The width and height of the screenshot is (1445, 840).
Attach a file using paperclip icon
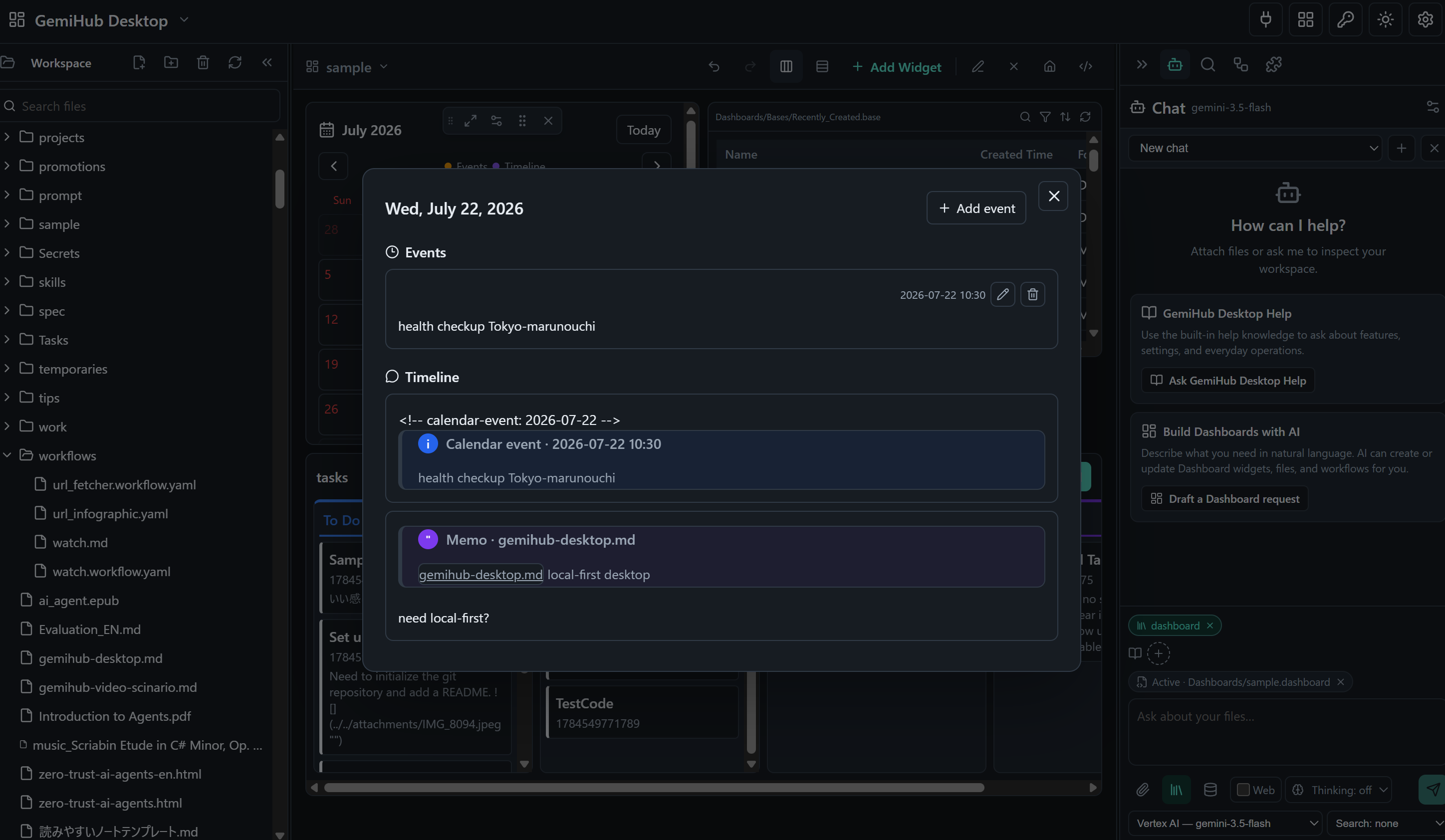pyautogui.click(x=1142, y=790)
